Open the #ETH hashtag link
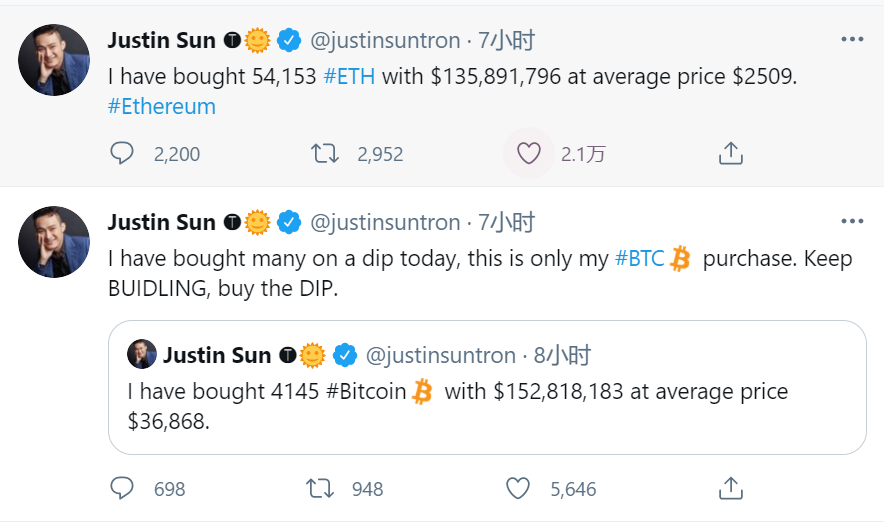Image resolution: width=884 pixels, height=526 pixels. click(350, 77)
